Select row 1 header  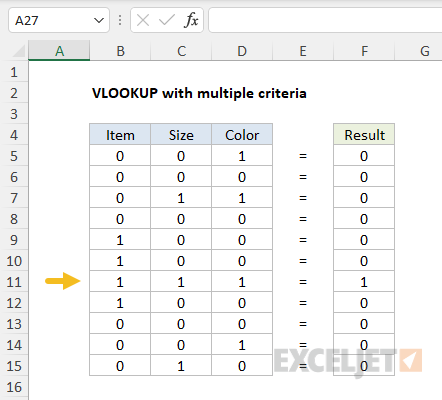pos(14,72)
